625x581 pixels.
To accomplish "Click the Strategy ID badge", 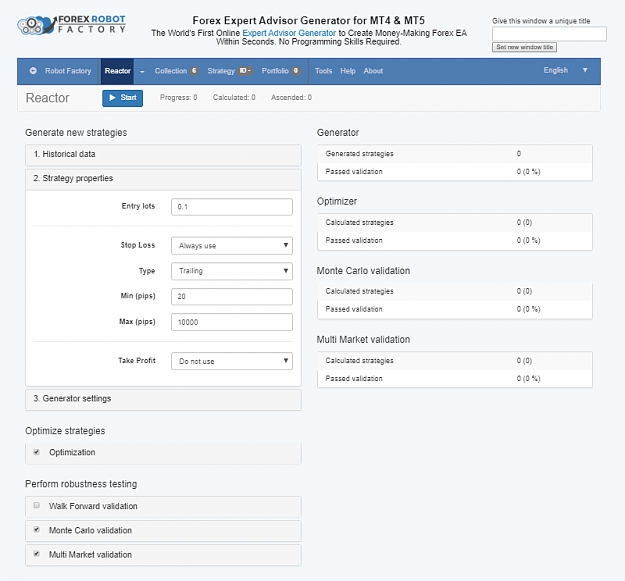I will (x=246, y=71).
